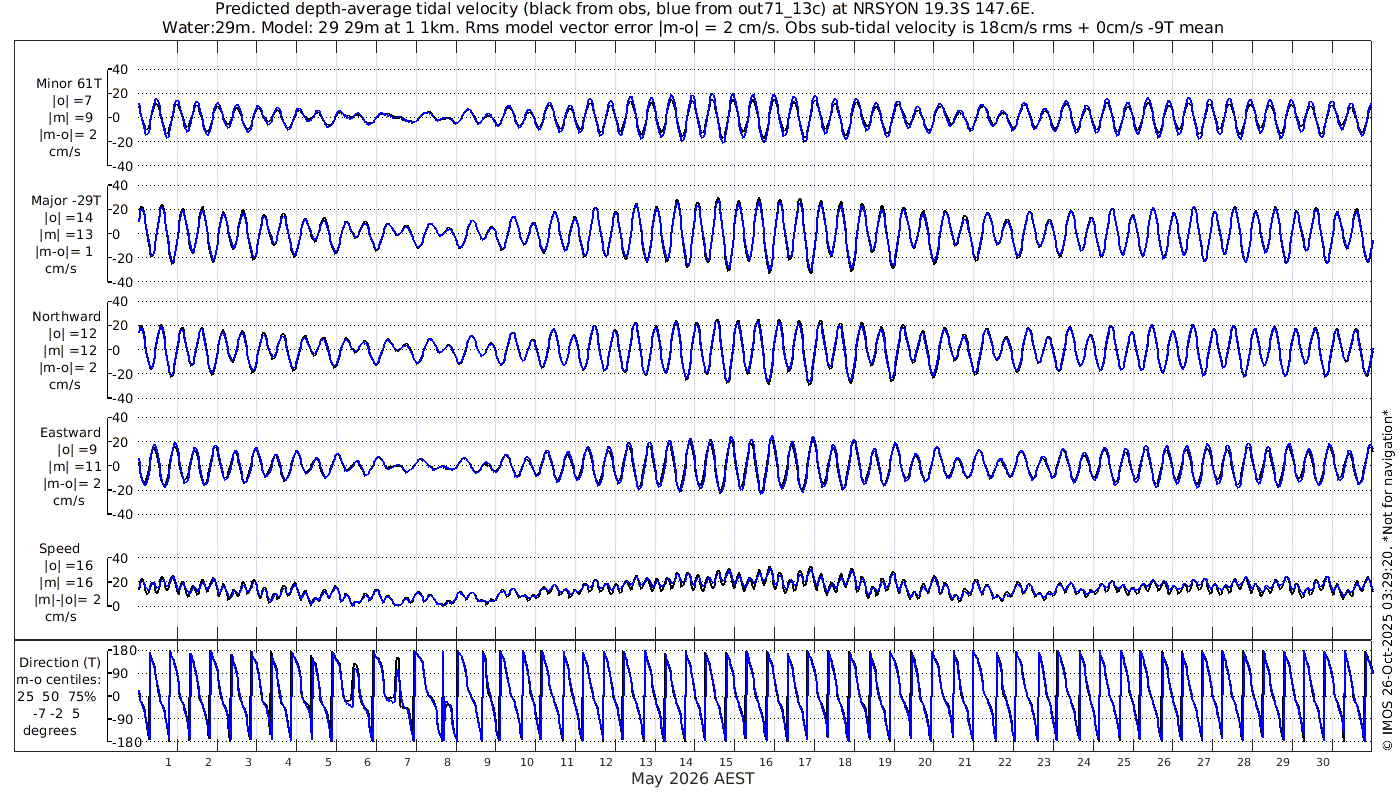Click "|m-o|= 2" beside the Minor panel

tap(68, 135)
